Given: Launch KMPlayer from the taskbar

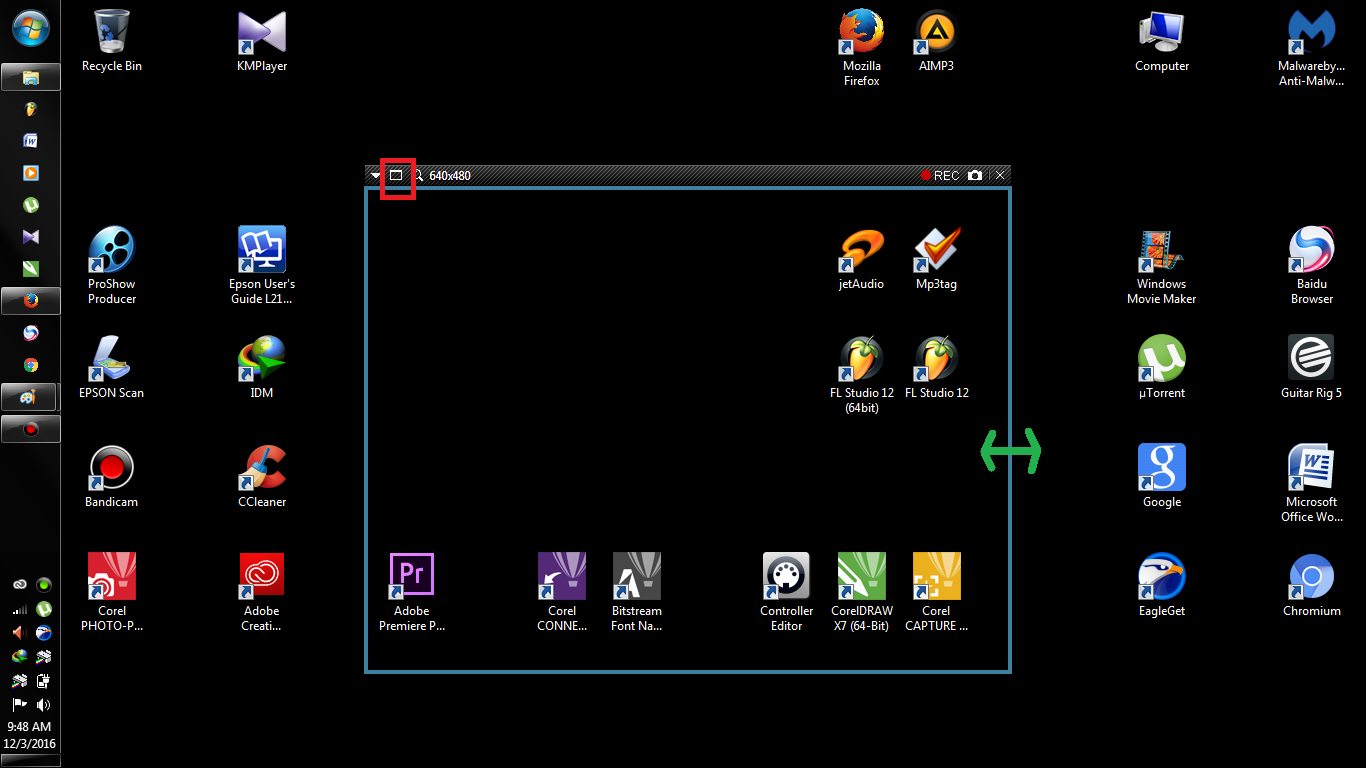Looking at the screenshot, I should pos(31,237).
